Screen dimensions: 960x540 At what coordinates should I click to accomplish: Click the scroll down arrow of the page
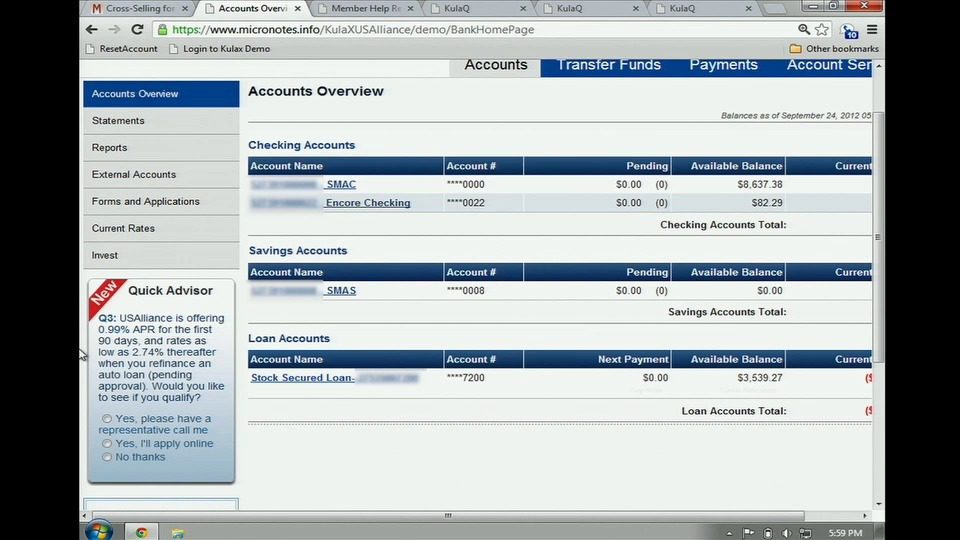[x=879, y=504]
